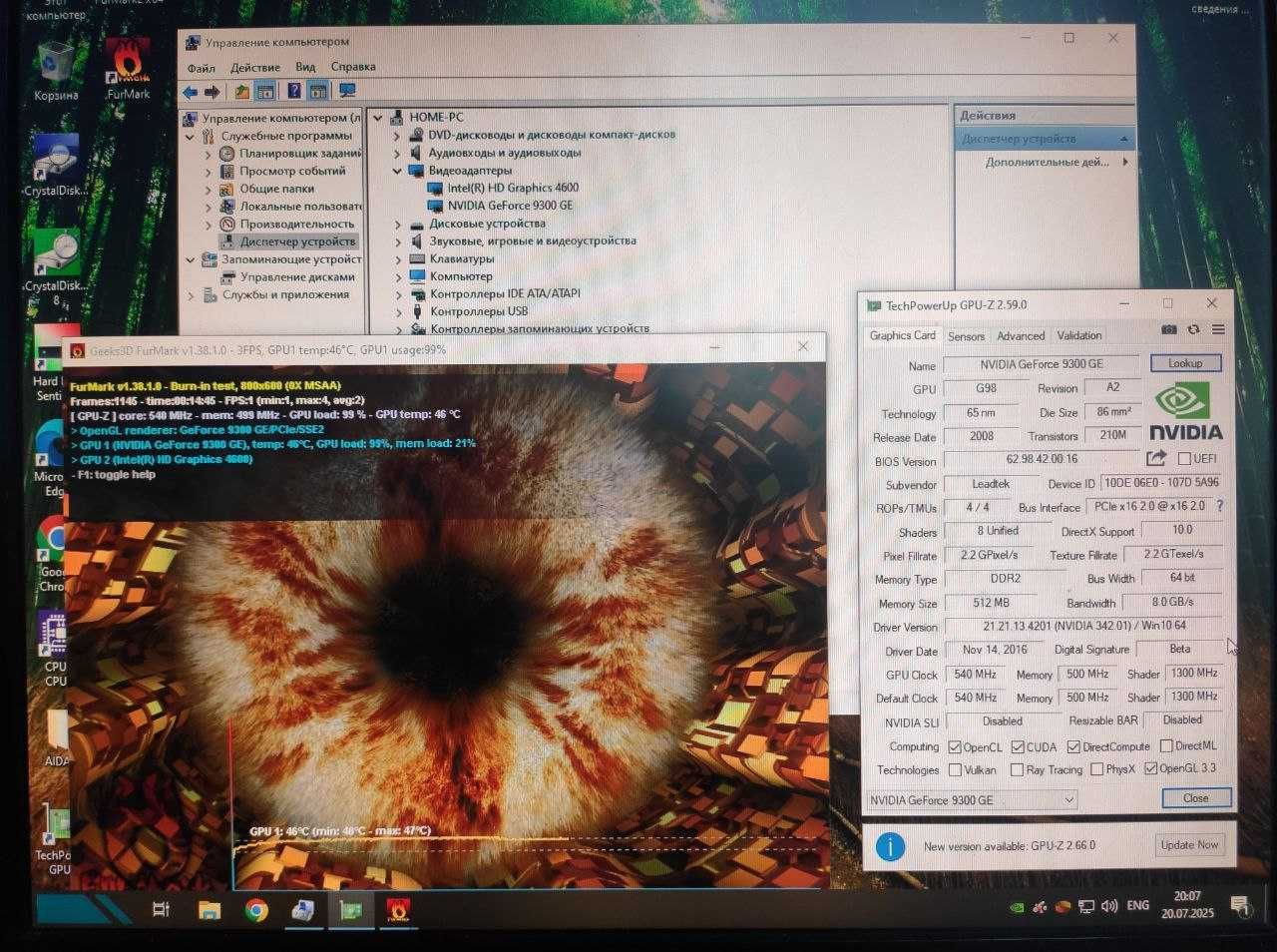Screen dimensions: 1277x952
Task: Switch to Computer Management on the taskbar
Action: pos(303,910)
